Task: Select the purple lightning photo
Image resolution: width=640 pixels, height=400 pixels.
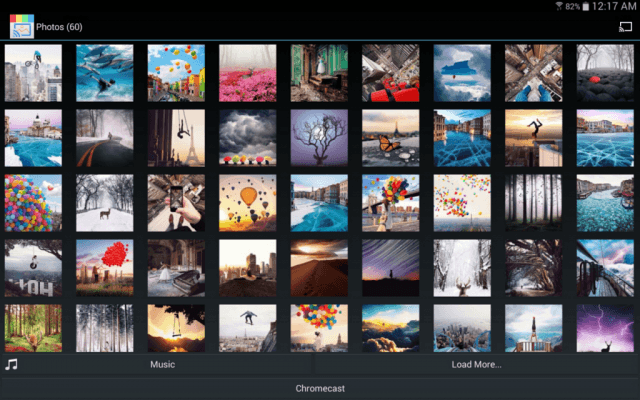Action: [605, 329]
